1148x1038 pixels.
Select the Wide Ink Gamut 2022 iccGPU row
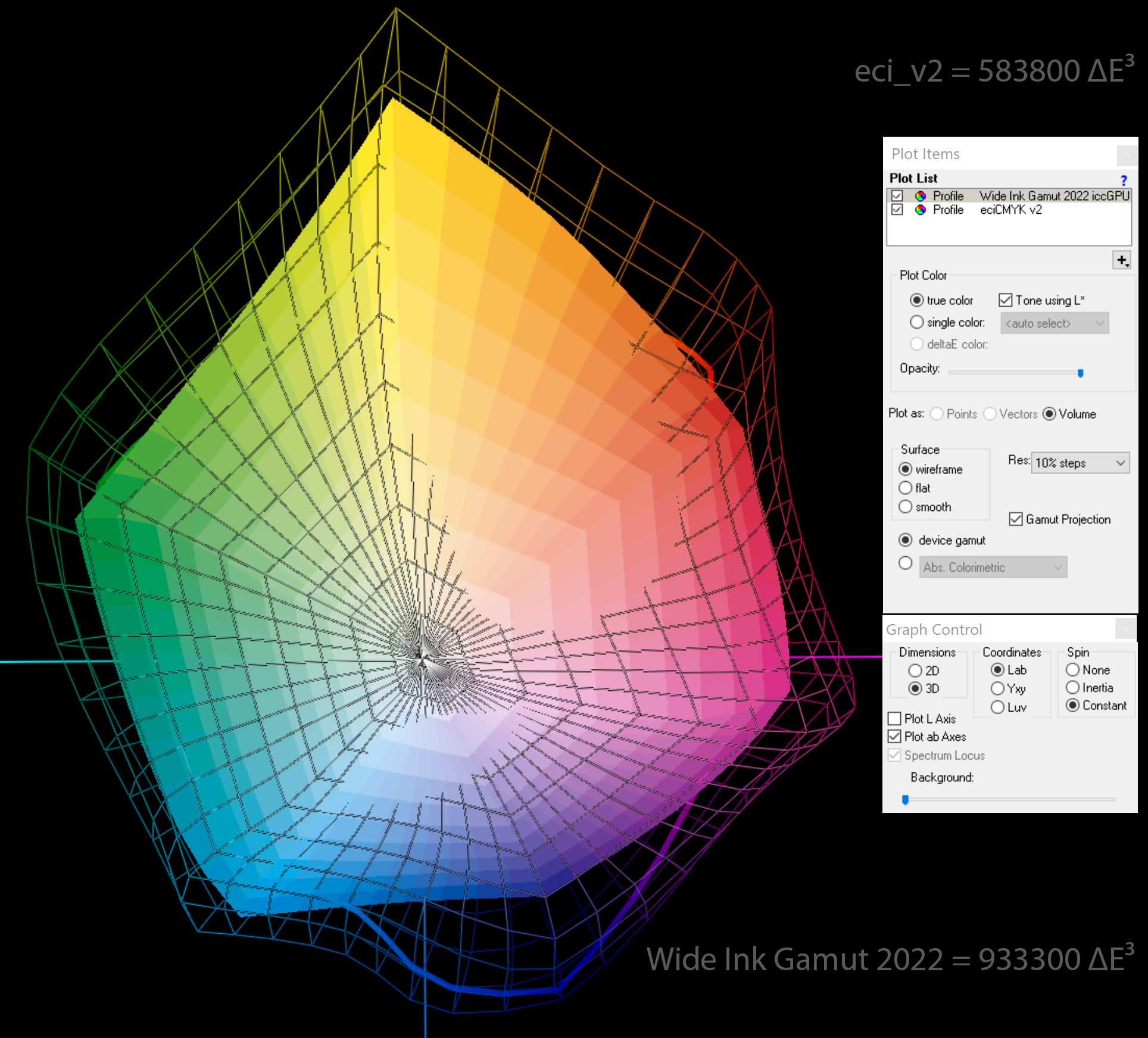coord(1009,196)
